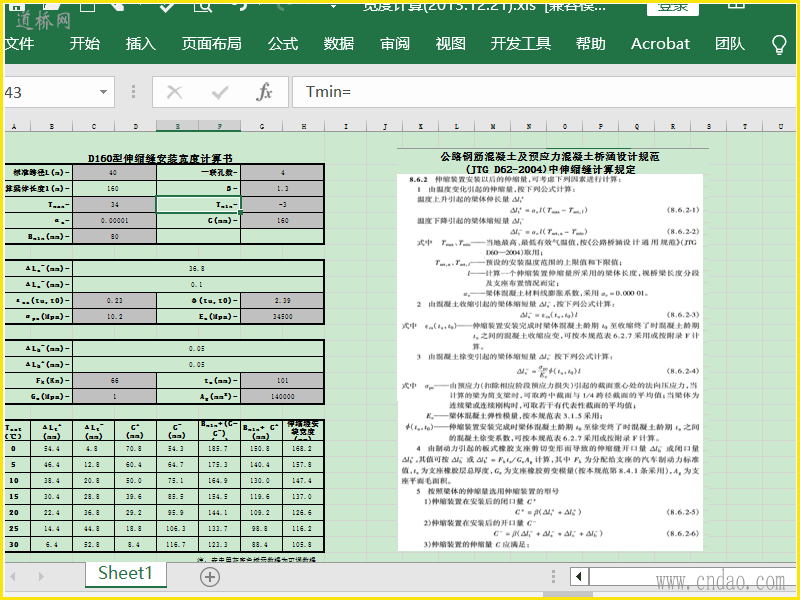Select table cell 123.3

[x=218, y=544]
